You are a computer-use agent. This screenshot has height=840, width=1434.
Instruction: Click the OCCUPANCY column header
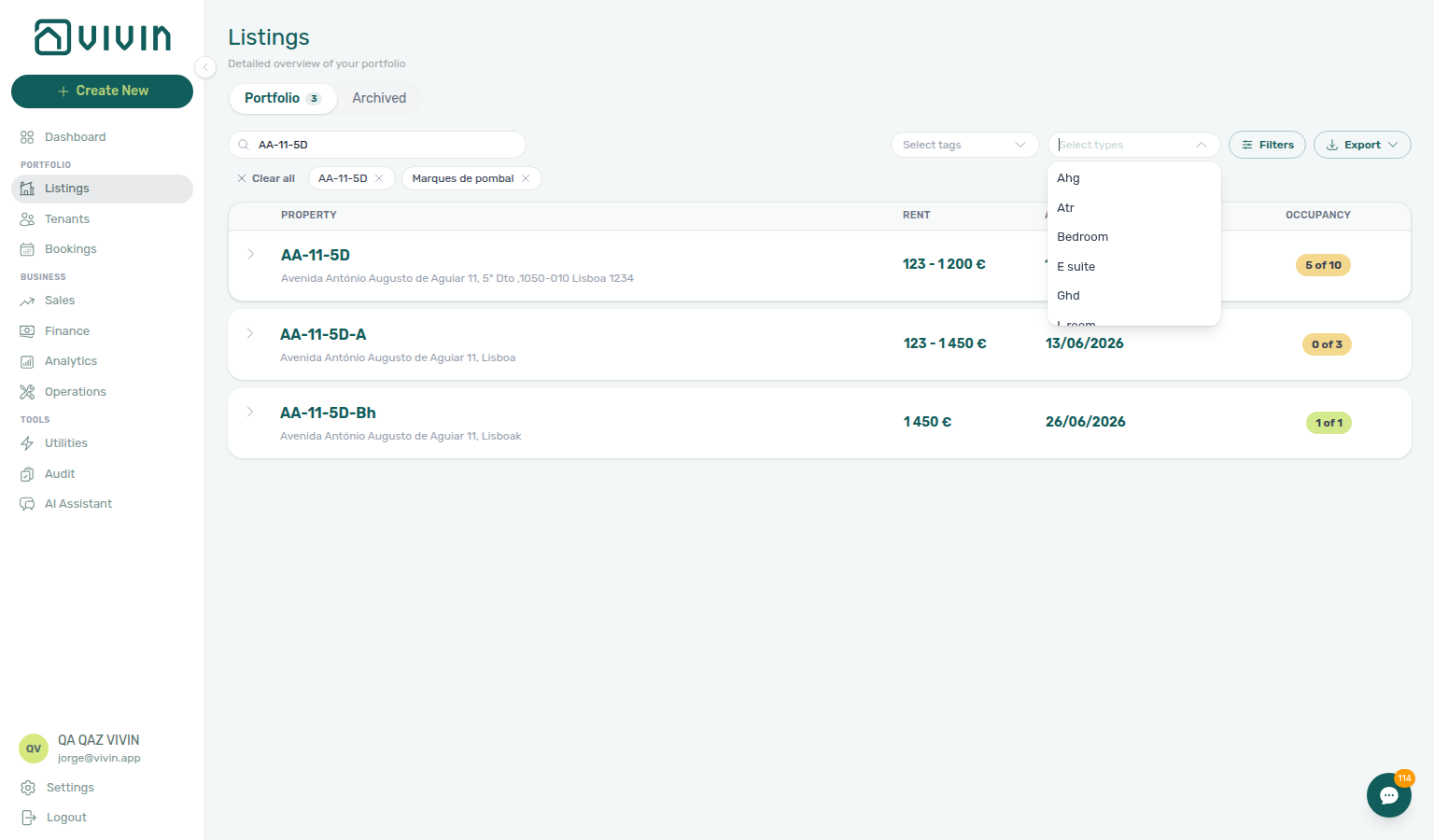coord(1318,215)
